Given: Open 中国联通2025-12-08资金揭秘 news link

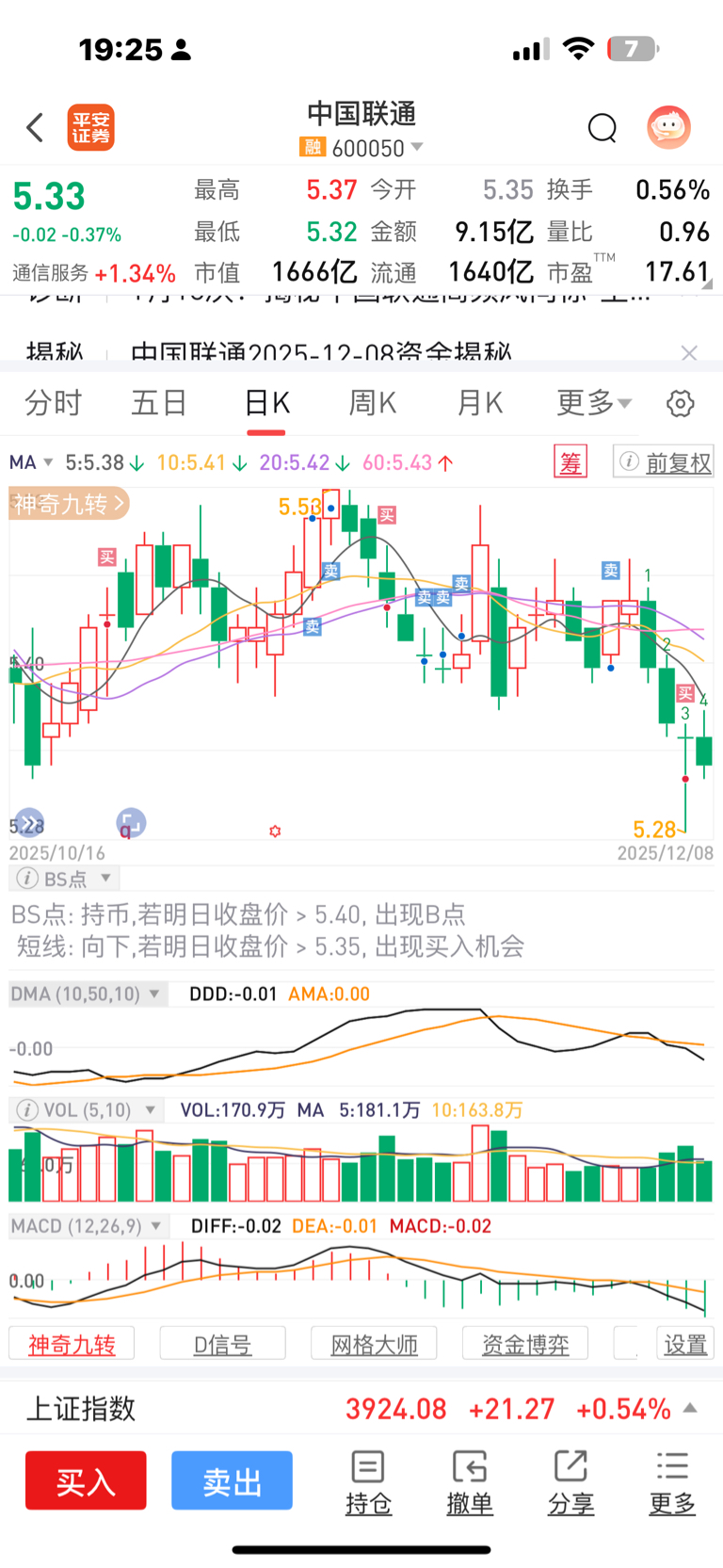Looking at the screenshot, I should click(x=321, y=352).
